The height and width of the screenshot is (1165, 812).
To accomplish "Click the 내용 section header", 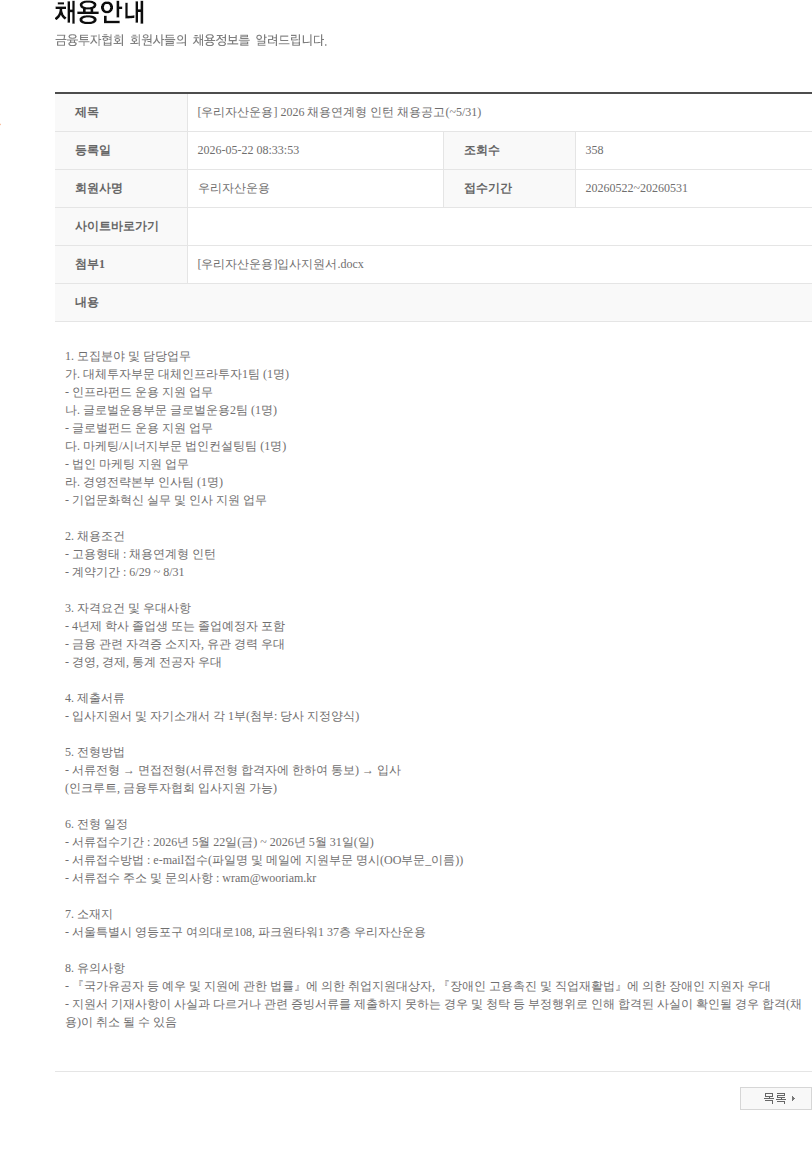I will 86,302.
